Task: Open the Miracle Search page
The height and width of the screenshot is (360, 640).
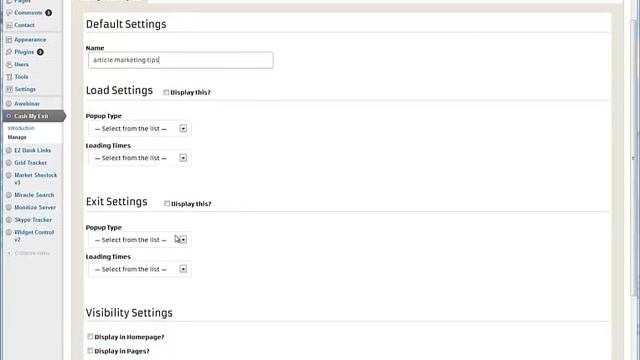Action: tap(34, 195)
